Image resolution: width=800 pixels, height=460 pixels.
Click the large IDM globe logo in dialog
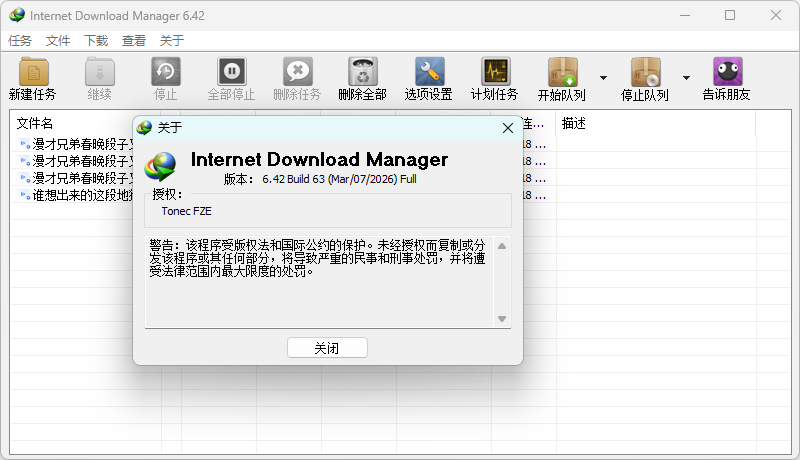pos(160,166)
